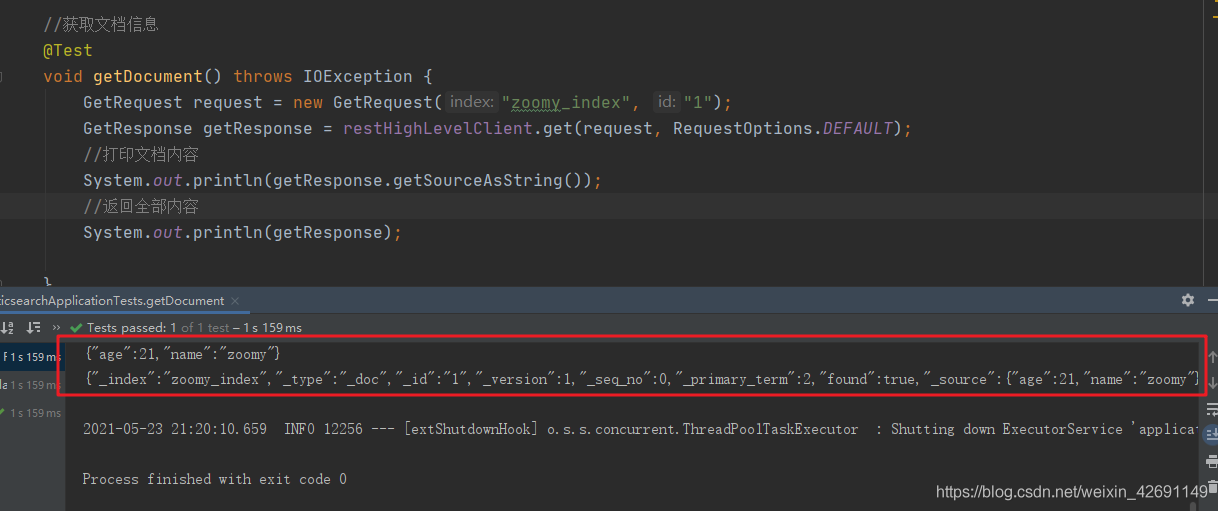Click the Tests passed: 1 of 1 test status
This screenshot has width=1218, height=511.
click(194, 327)
